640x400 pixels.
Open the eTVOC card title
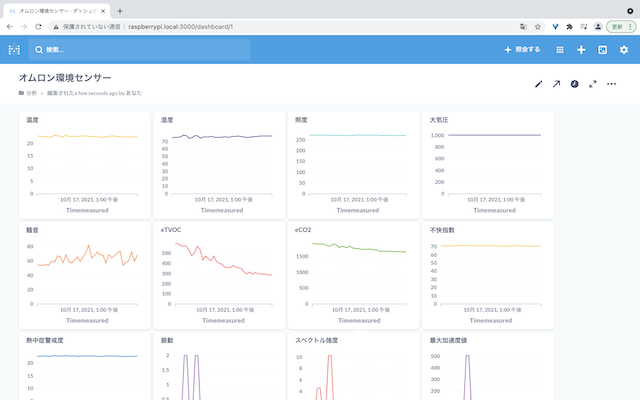[x=171, y=230]
